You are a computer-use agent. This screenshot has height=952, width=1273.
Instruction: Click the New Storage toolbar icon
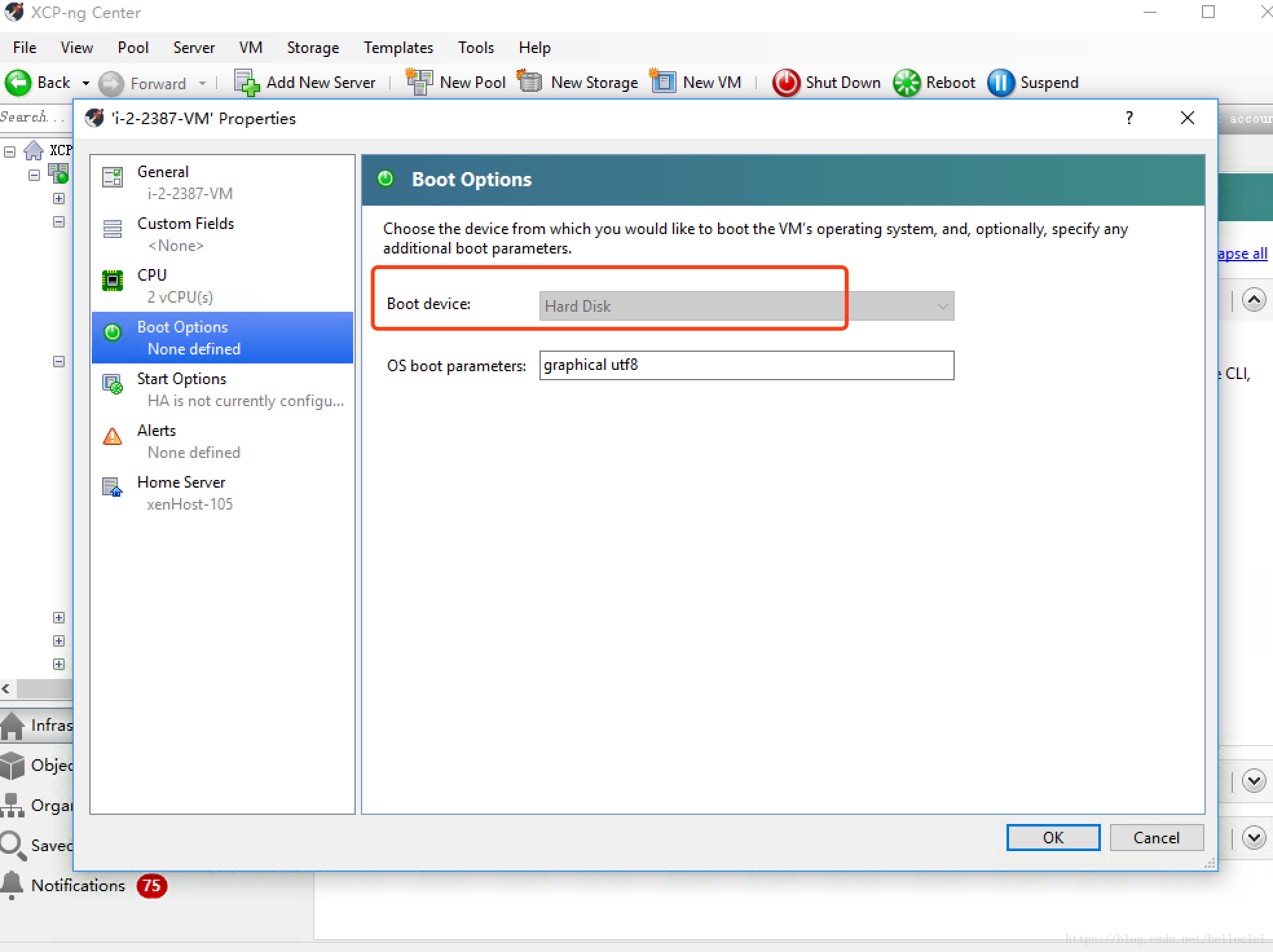[530, 81]
